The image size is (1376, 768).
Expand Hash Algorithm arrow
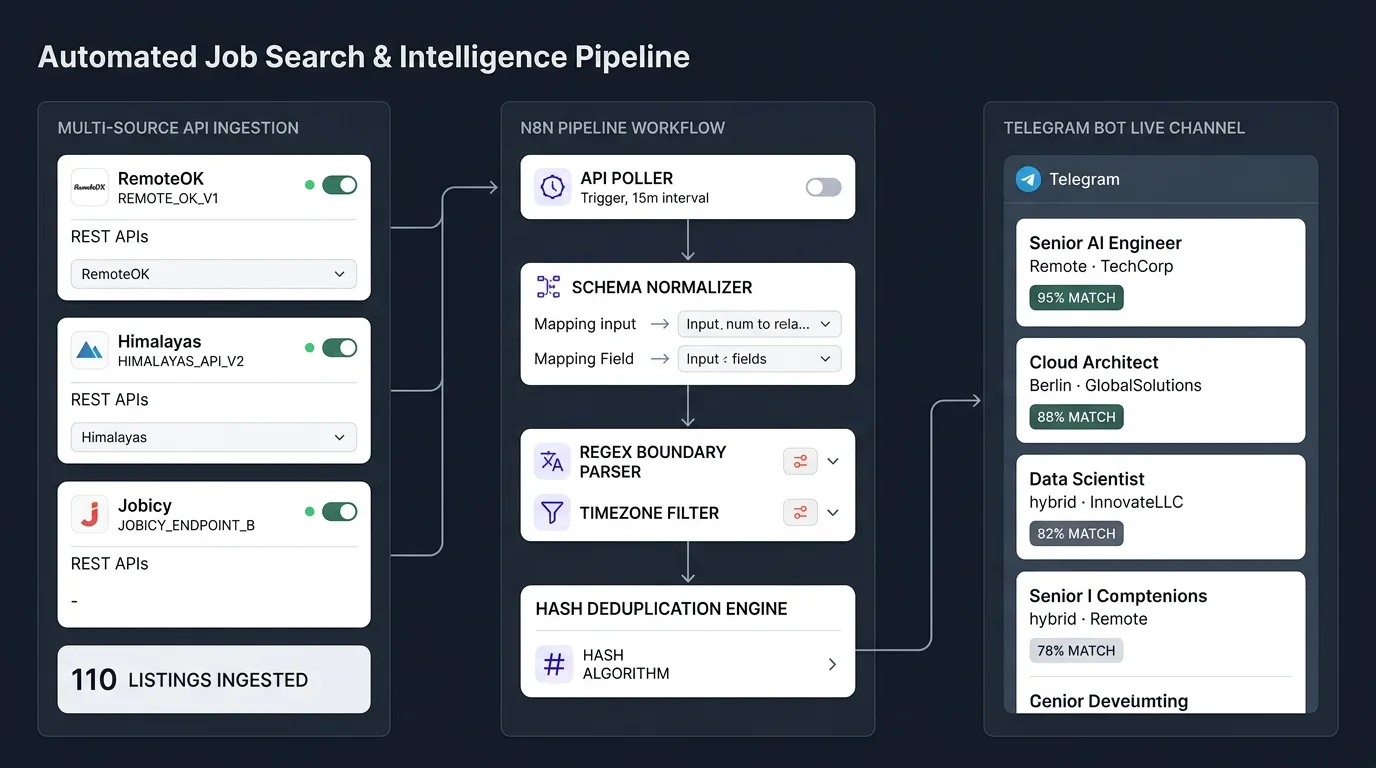(832, 664)
